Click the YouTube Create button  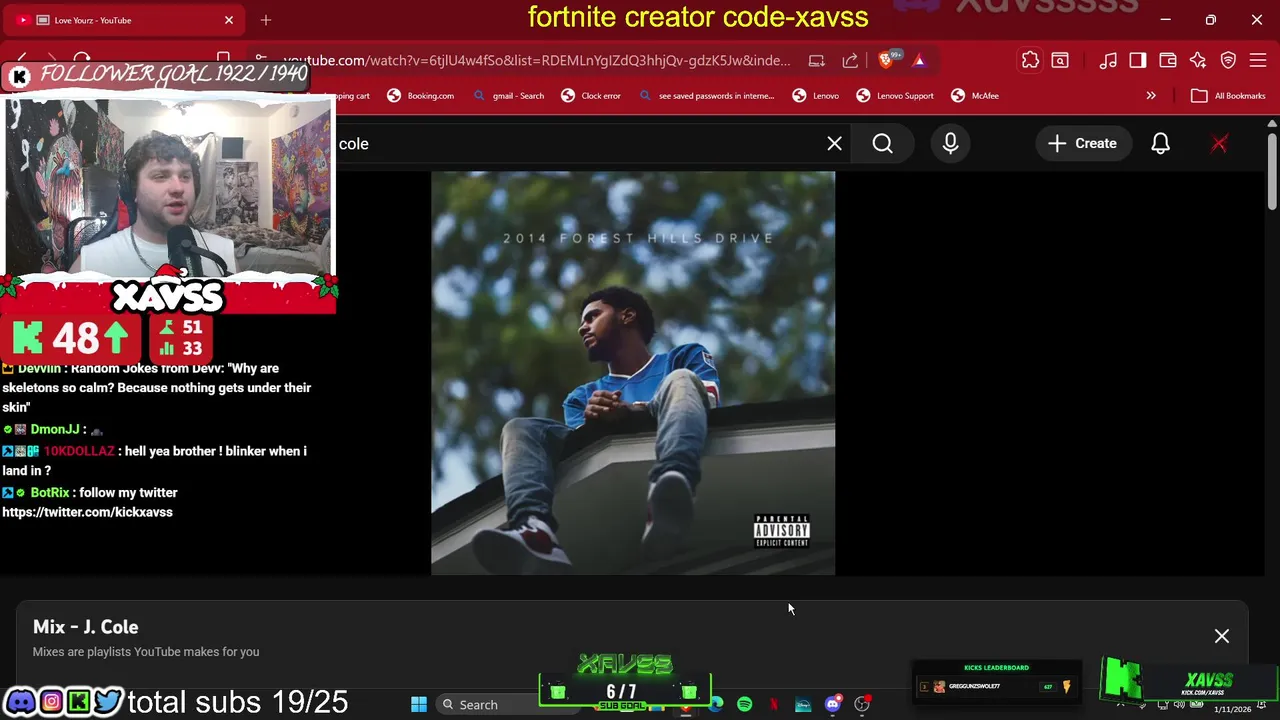click(x=1082, y=144)
